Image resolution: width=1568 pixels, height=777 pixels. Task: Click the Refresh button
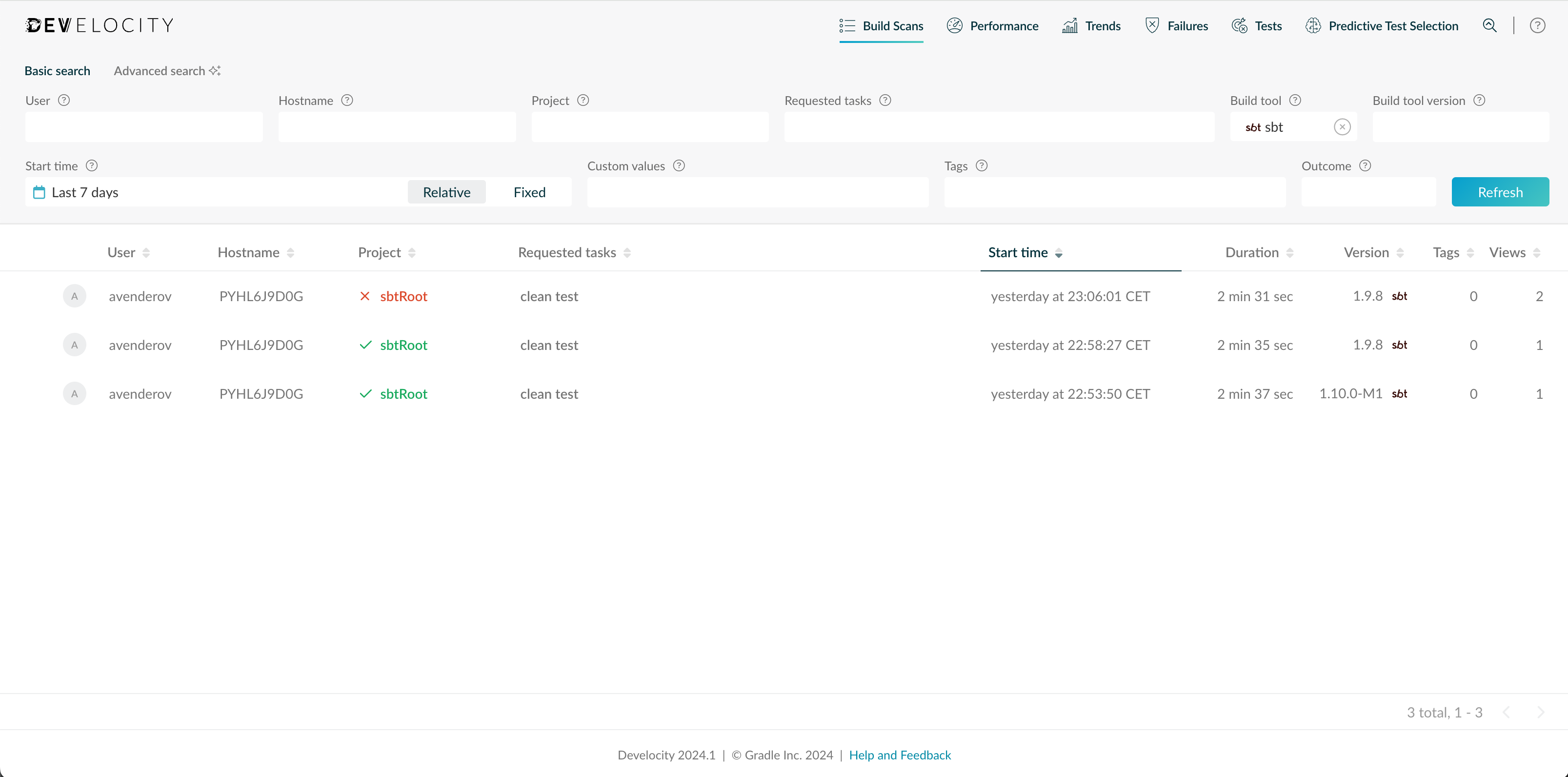pyautogui.click(x=1500, y=192)
